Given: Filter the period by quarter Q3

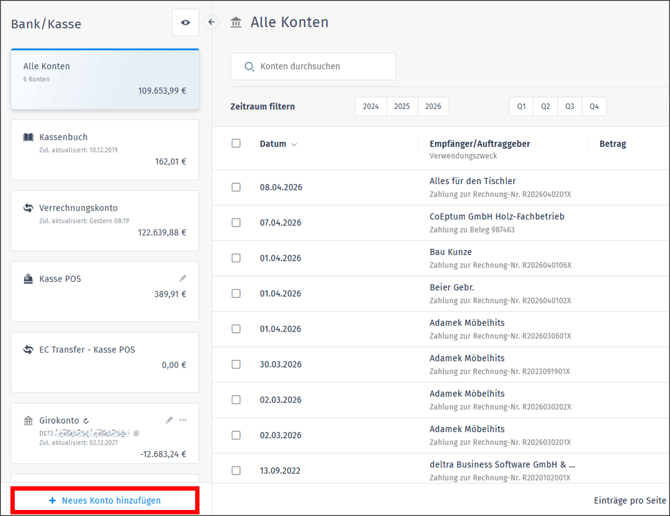Looking at the screenshot, I should pyautogui.click(x=570, y=106).
